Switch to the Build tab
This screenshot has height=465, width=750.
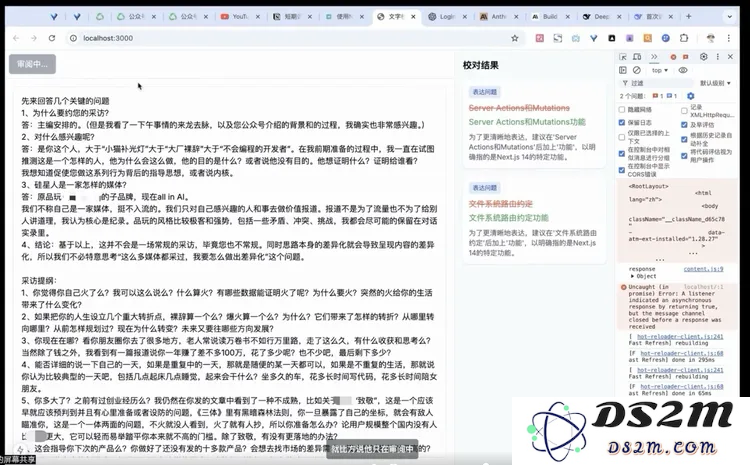coord(550,16)
